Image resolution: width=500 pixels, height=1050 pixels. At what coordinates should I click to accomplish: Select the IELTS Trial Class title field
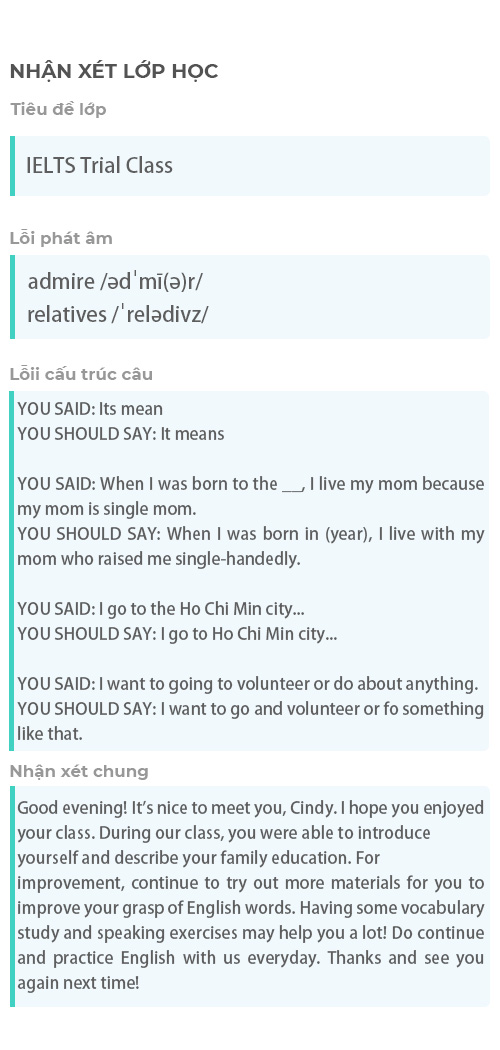pyautogui.click(x=252, y=166)
